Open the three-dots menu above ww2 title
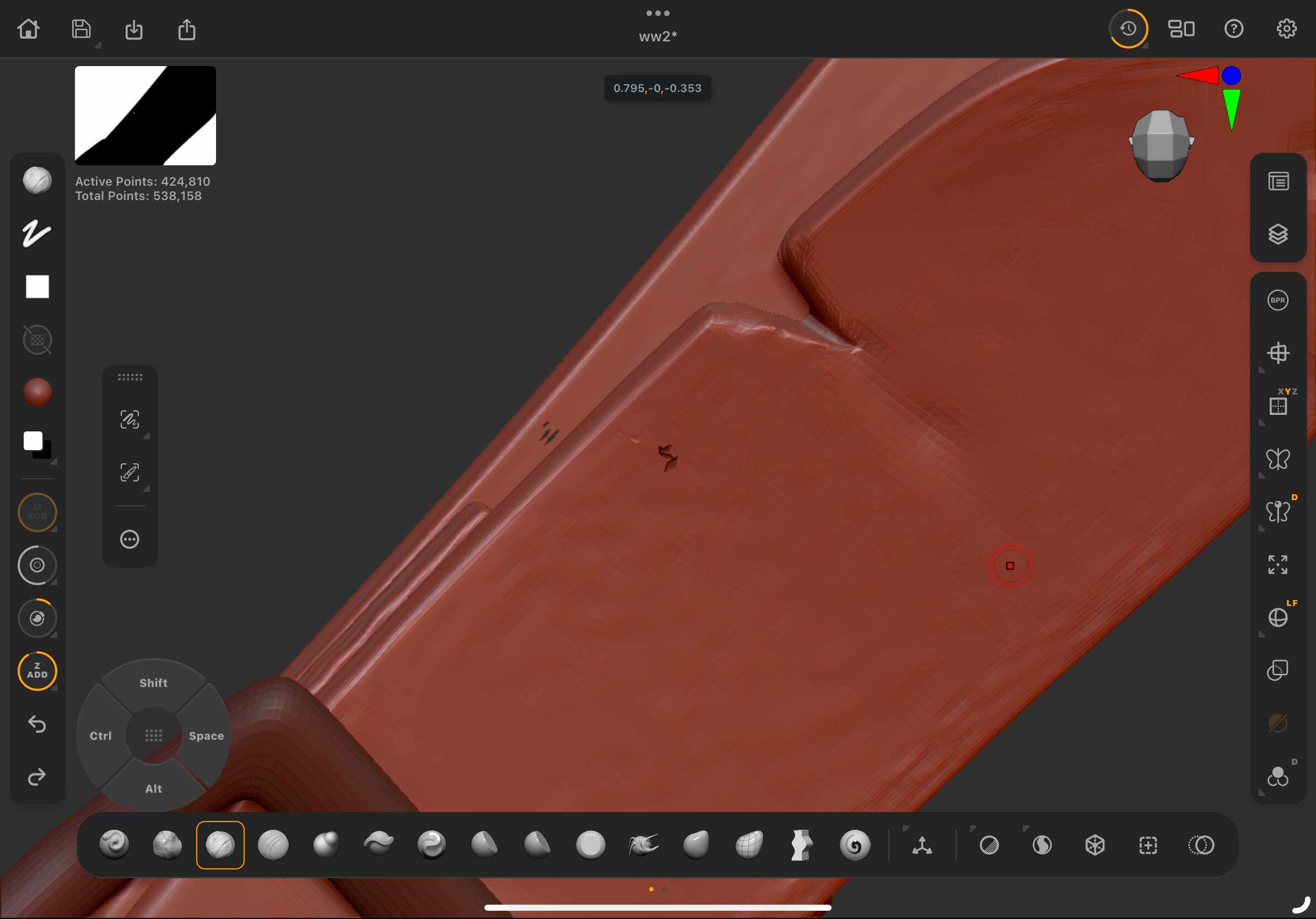Viewport: 1316px width, 919px height. click(657, 13)
